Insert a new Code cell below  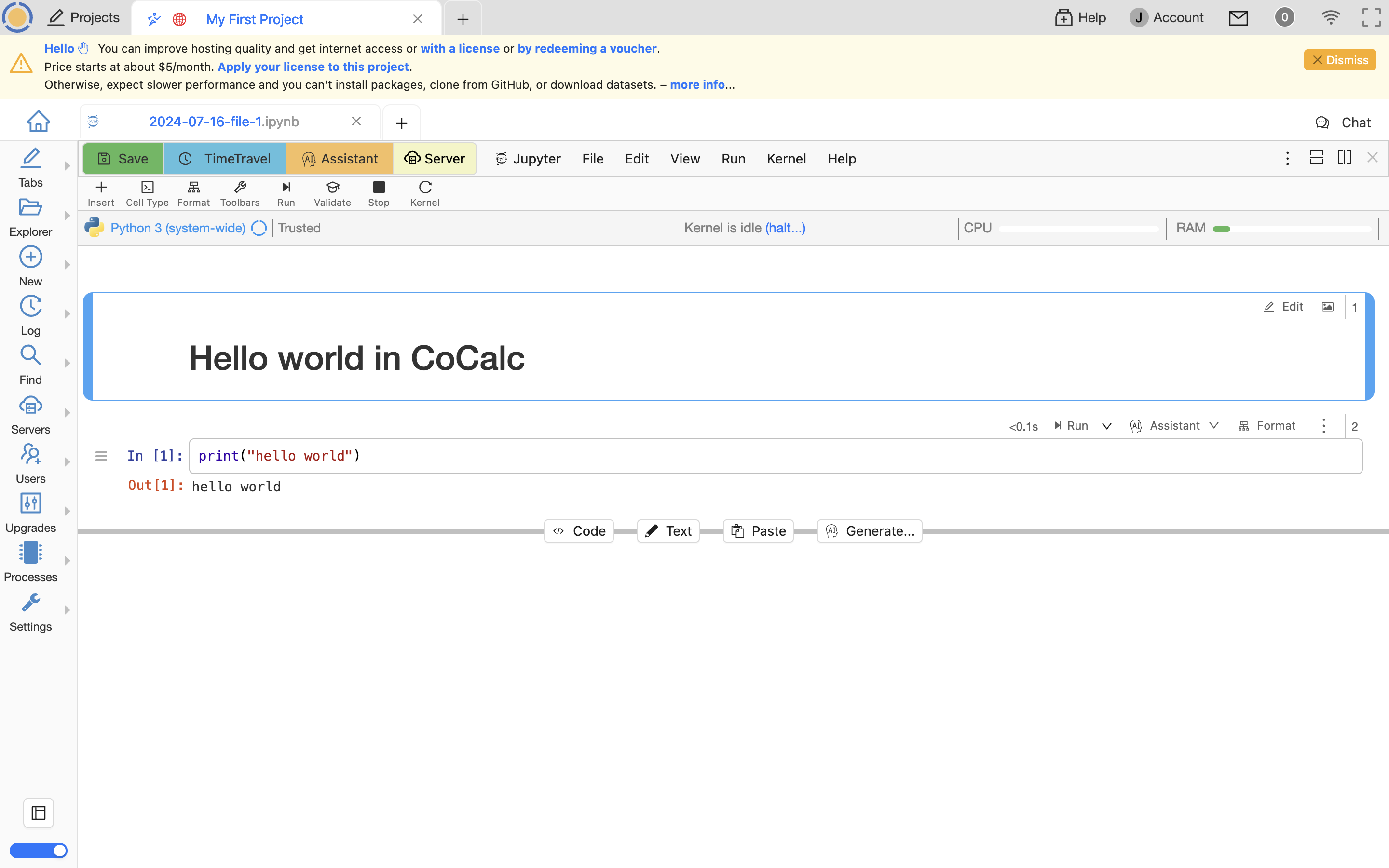[579, 531]
